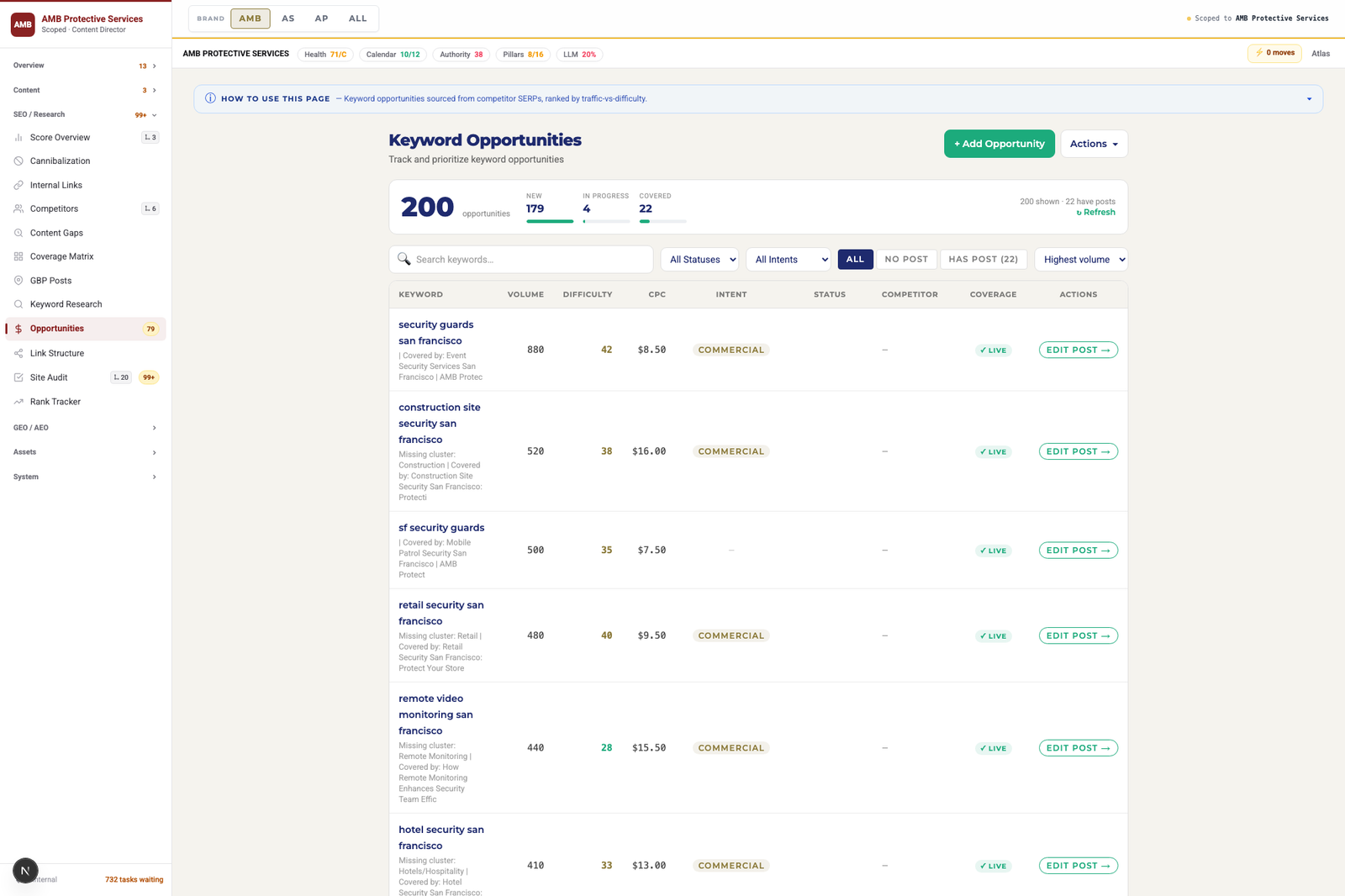Filter the table to ALL posts

pyautogui.click(x=855, y=259)
